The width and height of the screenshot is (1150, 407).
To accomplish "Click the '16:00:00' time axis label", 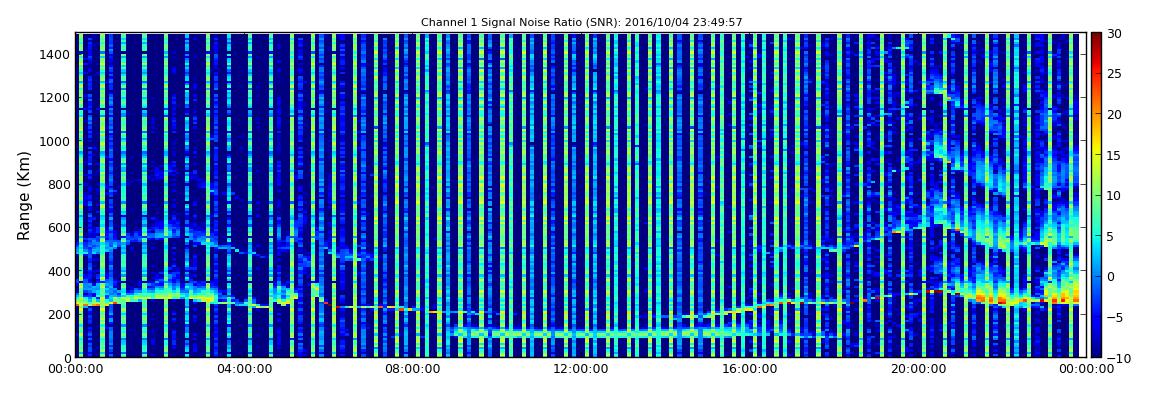I will coord(750,370).
